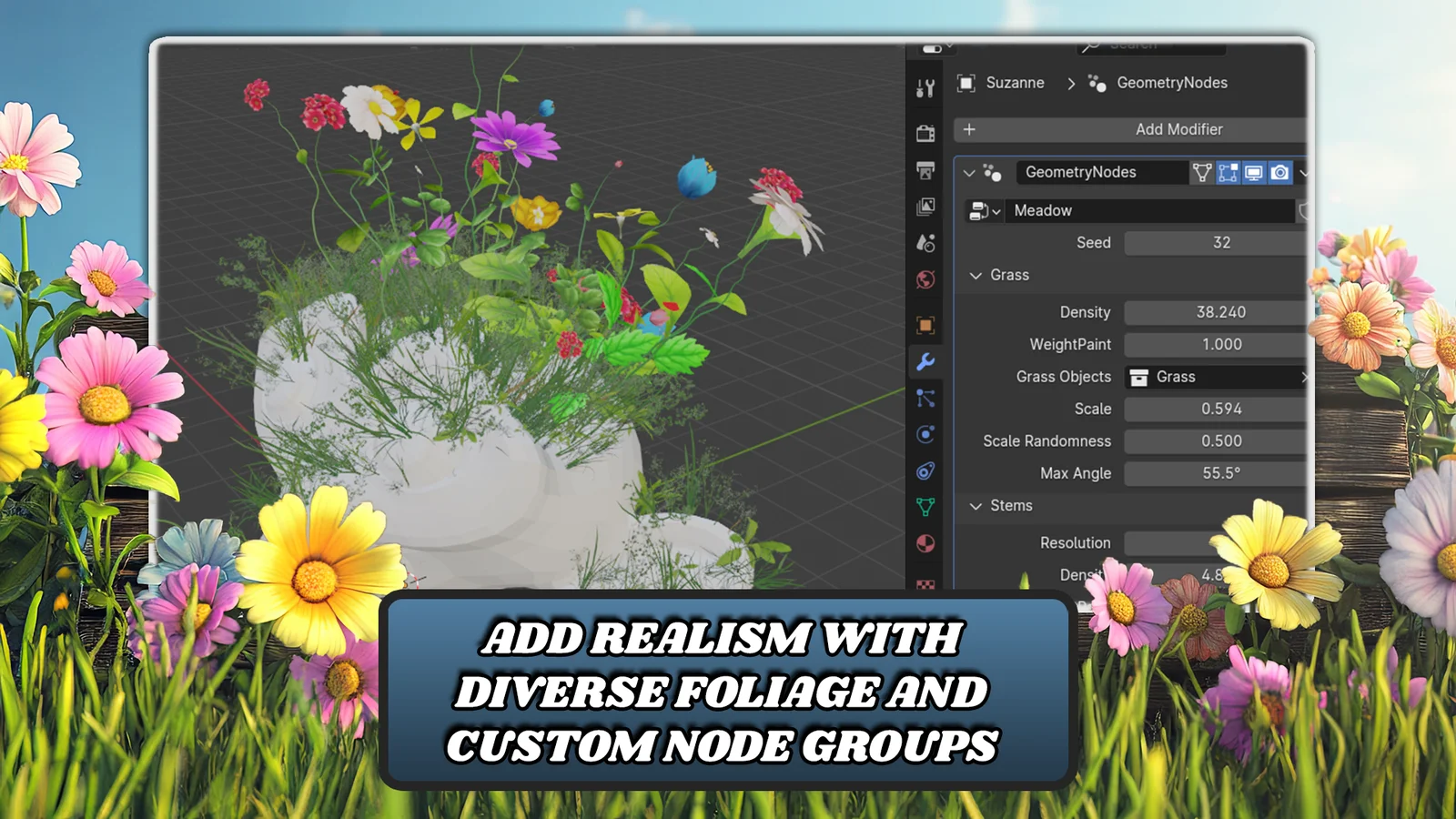Open the Material Properties tab
This screenshot has height=819, width=1456.
click(925, 543)
